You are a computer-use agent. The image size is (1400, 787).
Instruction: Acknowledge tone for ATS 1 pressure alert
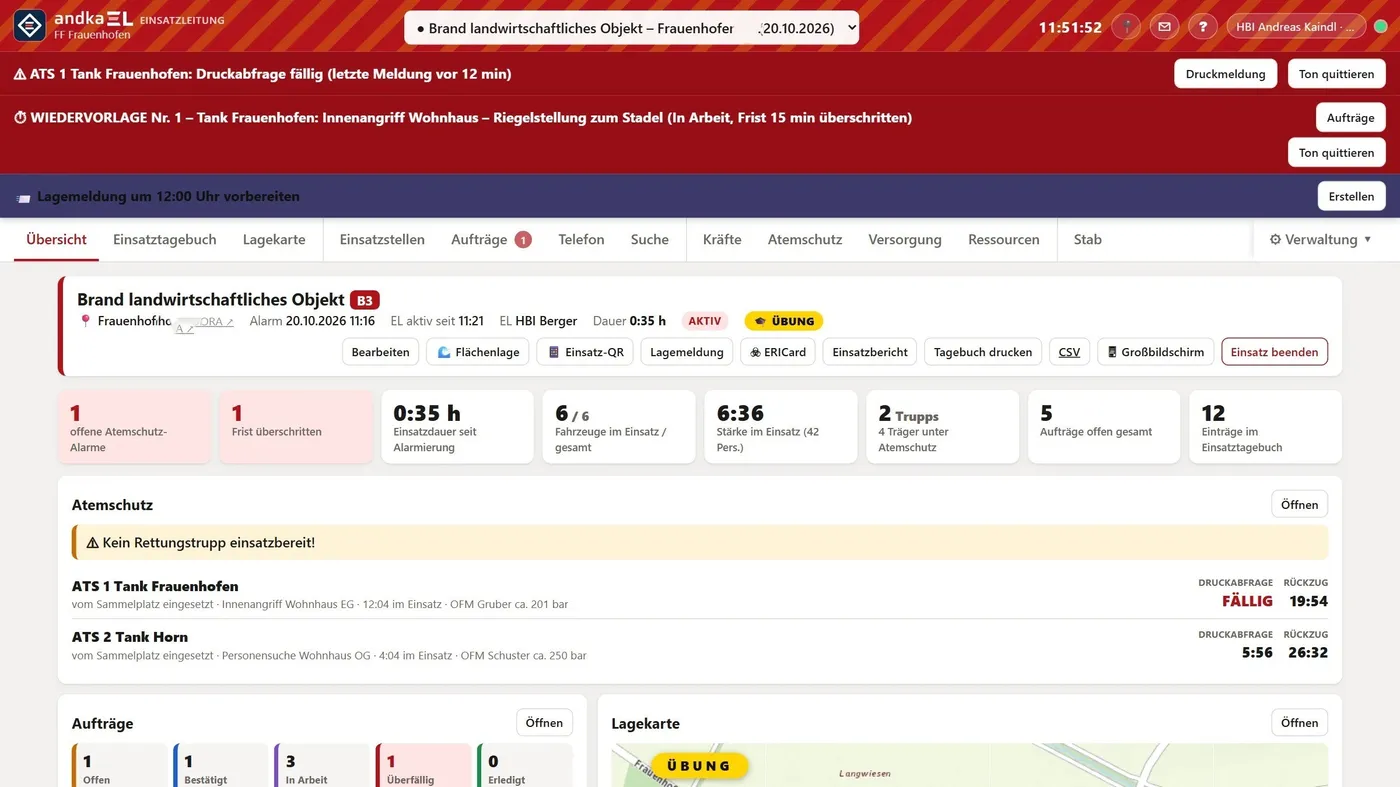click(x=1336, y=74)
